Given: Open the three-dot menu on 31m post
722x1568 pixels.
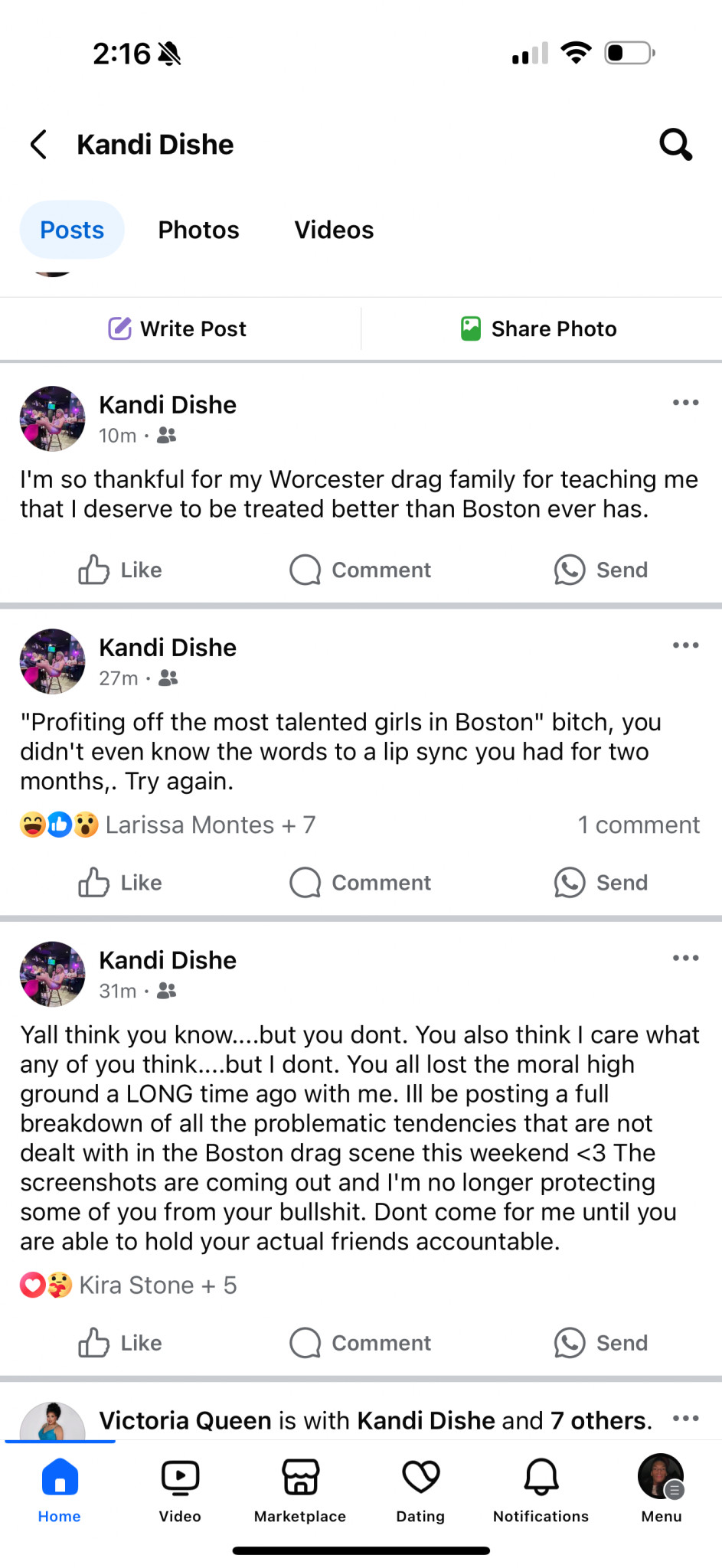Looking at the screenshot, I should (x=685, y=958).
